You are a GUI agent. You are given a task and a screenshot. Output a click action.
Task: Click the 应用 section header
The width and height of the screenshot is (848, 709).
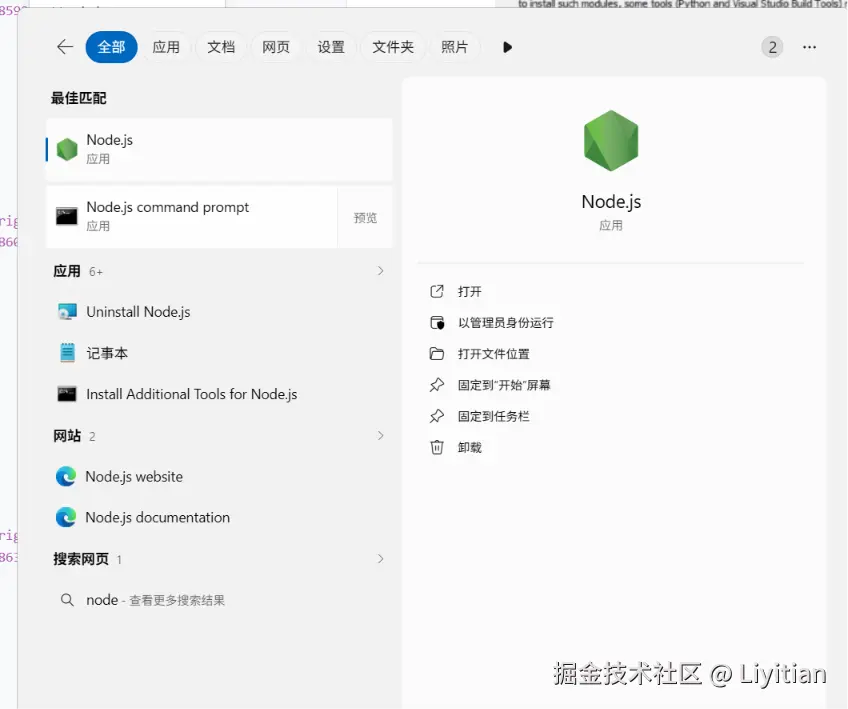point(67,271)
